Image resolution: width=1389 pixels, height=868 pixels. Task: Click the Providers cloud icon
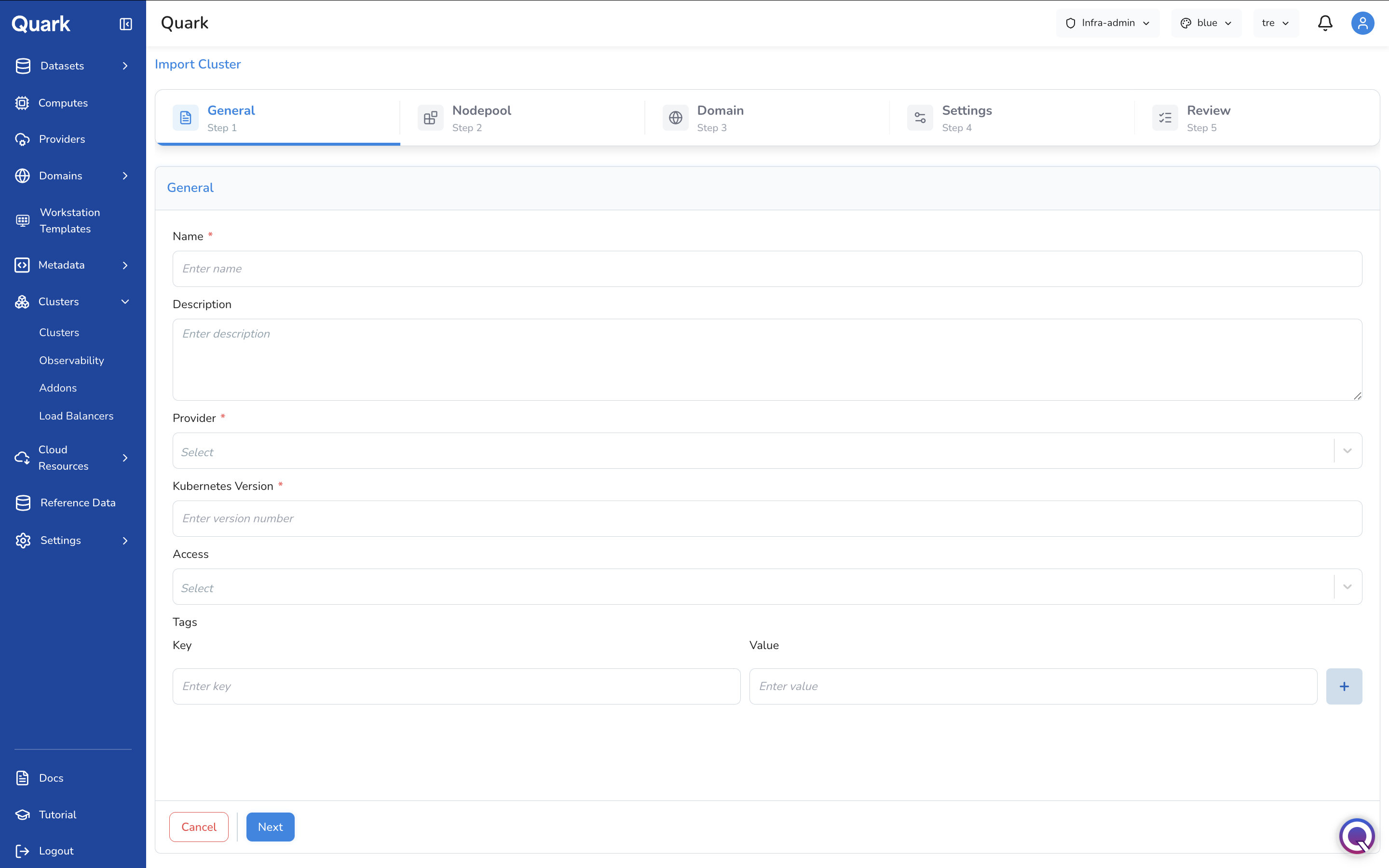point(22,139)
